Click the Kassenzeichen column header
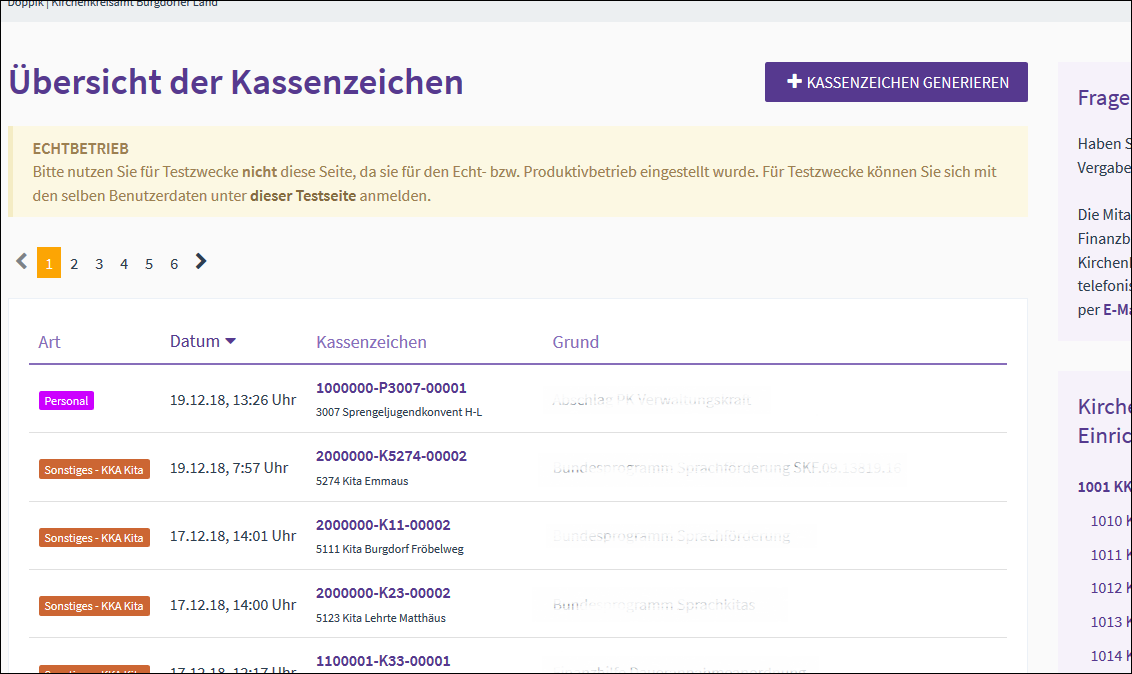Viewport: 1132px width, 674px height. (371, 341)
